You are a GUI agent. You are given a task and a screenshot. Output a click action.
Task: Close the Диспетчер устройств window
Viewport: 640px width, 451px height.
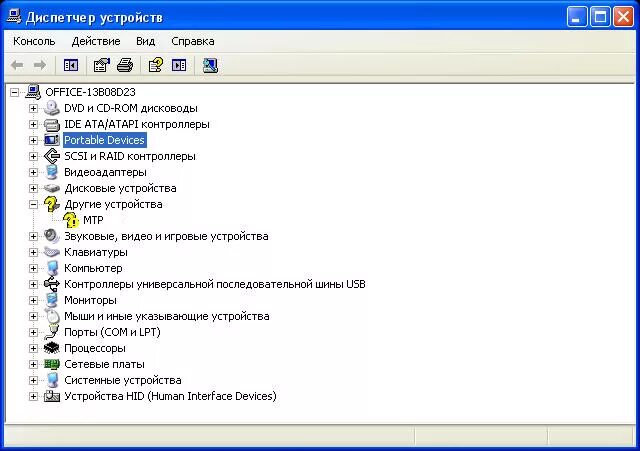(x=624, y=17)
